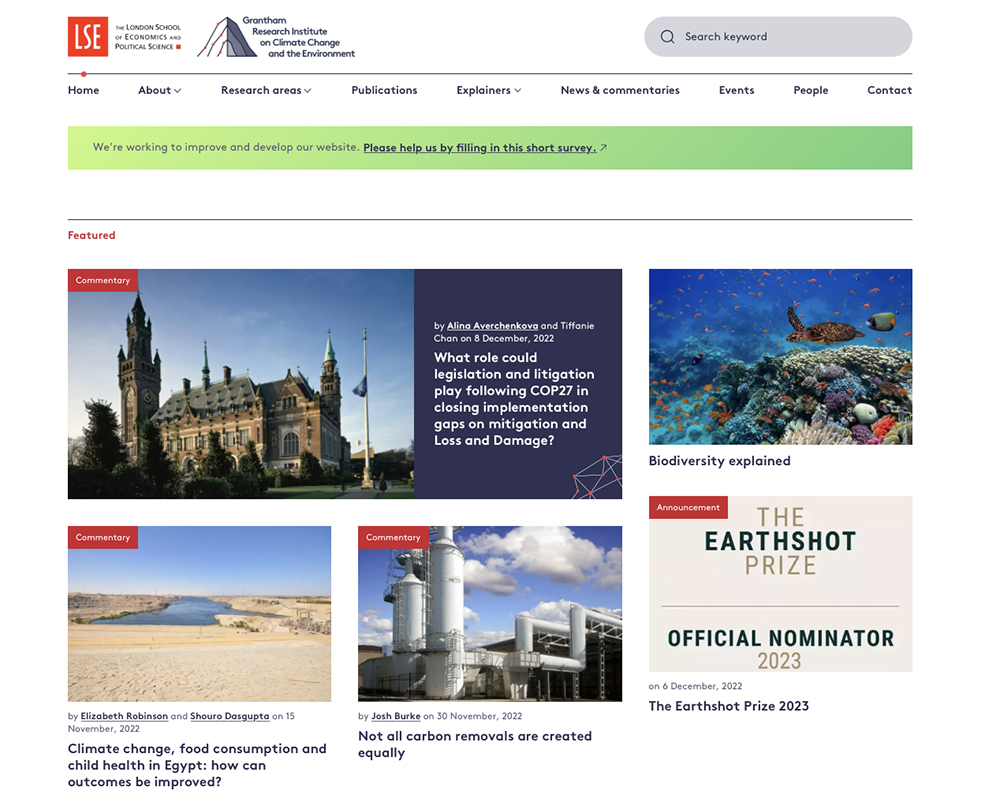Open The Earthshot Prize 2023 article

(x=728, y=706)
